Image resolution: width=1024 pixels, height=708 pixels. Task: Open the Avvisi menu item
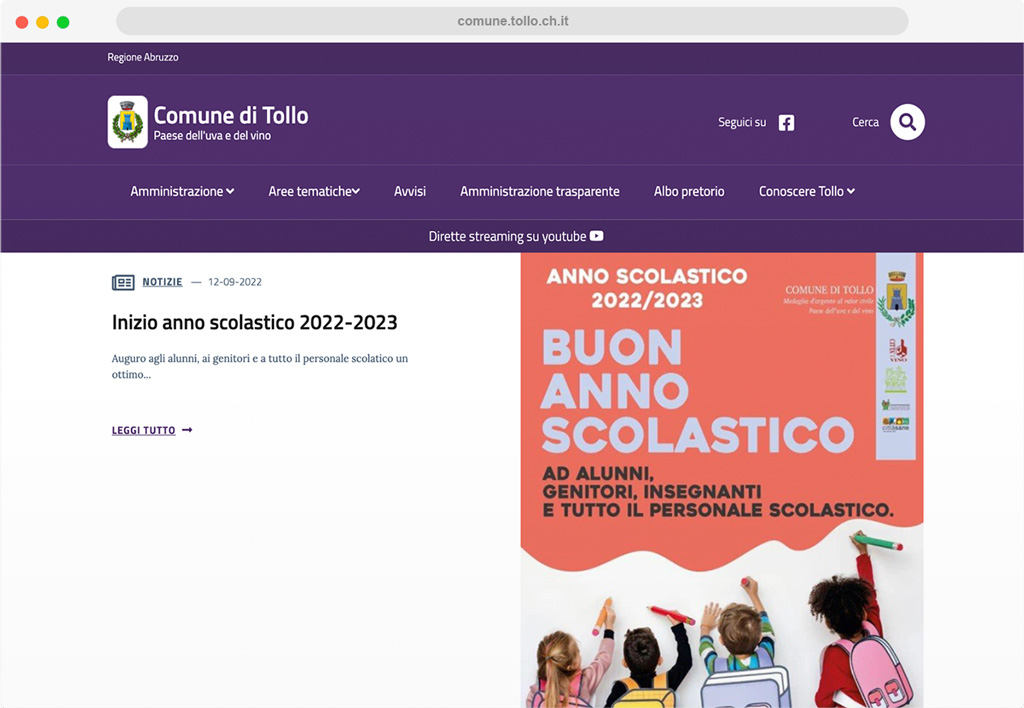pos(410,191)
